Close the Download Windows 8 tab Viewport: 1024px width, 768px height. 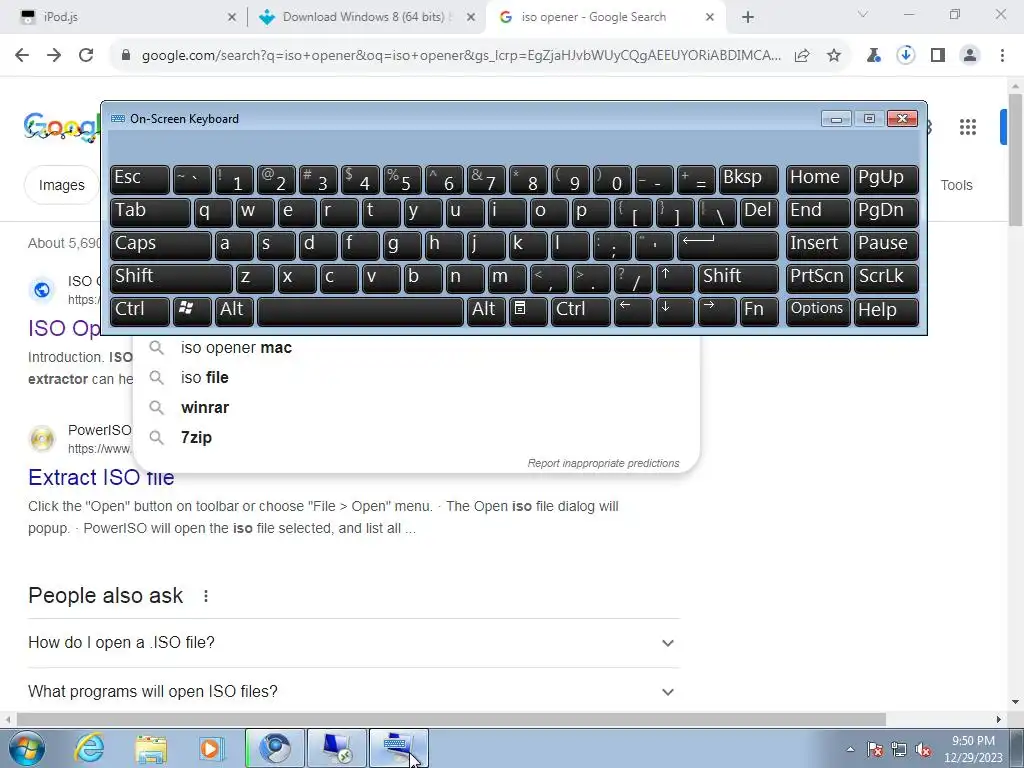point(471,18)
